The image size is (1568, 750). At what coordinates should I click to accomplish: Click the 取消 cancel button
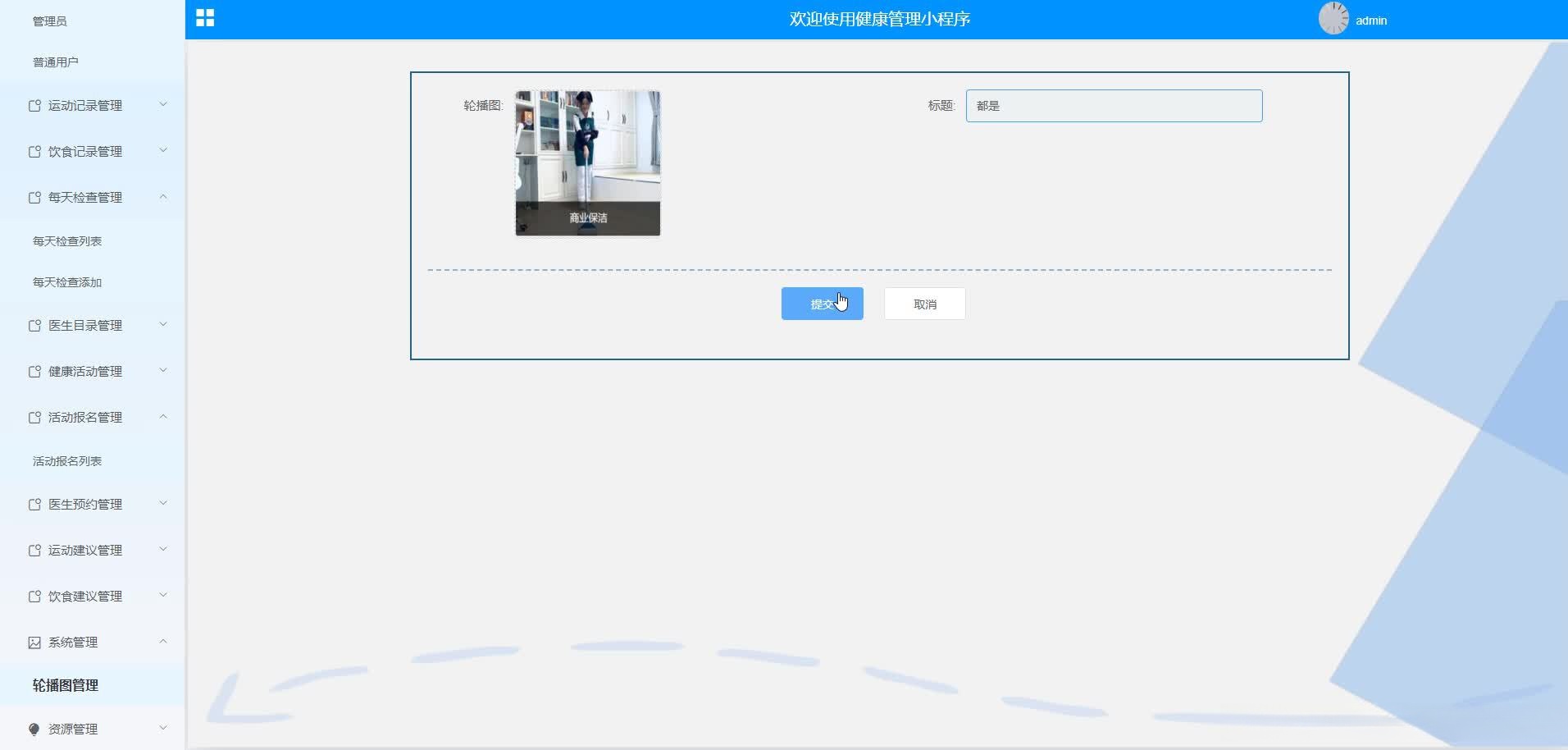pos(923,304)
